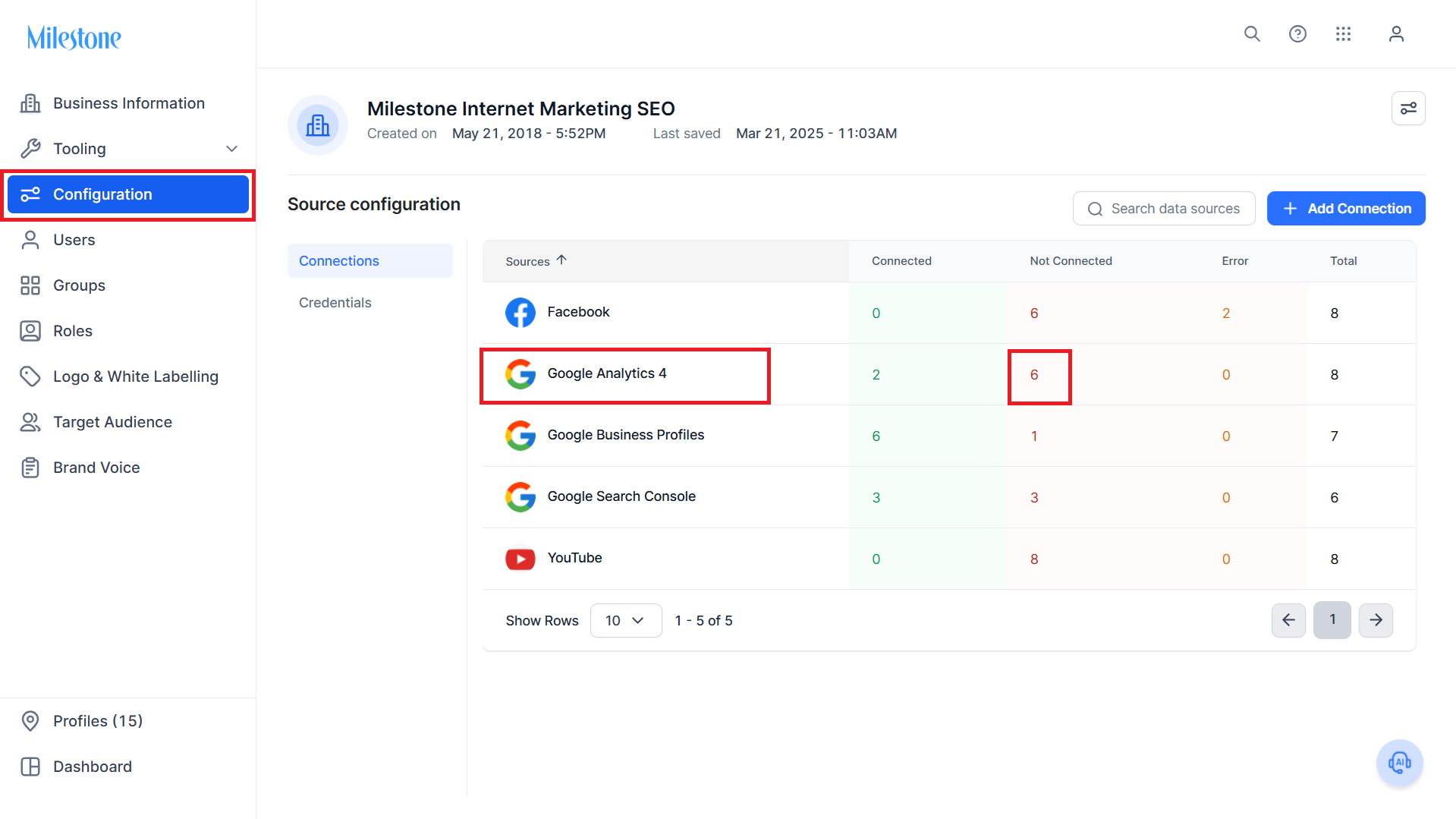
Task: Click the Connected column header
Action: point(901,261)
